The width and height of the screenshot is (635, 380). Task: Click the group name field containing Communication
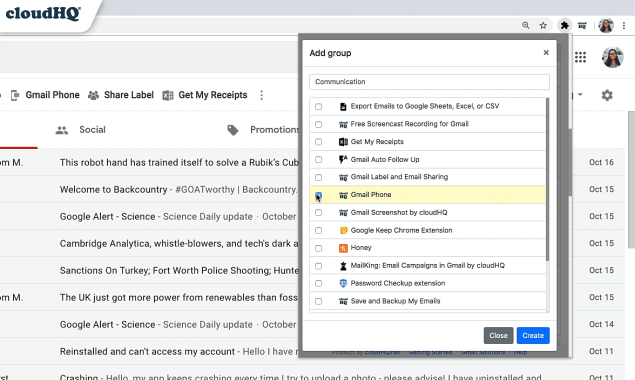[429, 82]
